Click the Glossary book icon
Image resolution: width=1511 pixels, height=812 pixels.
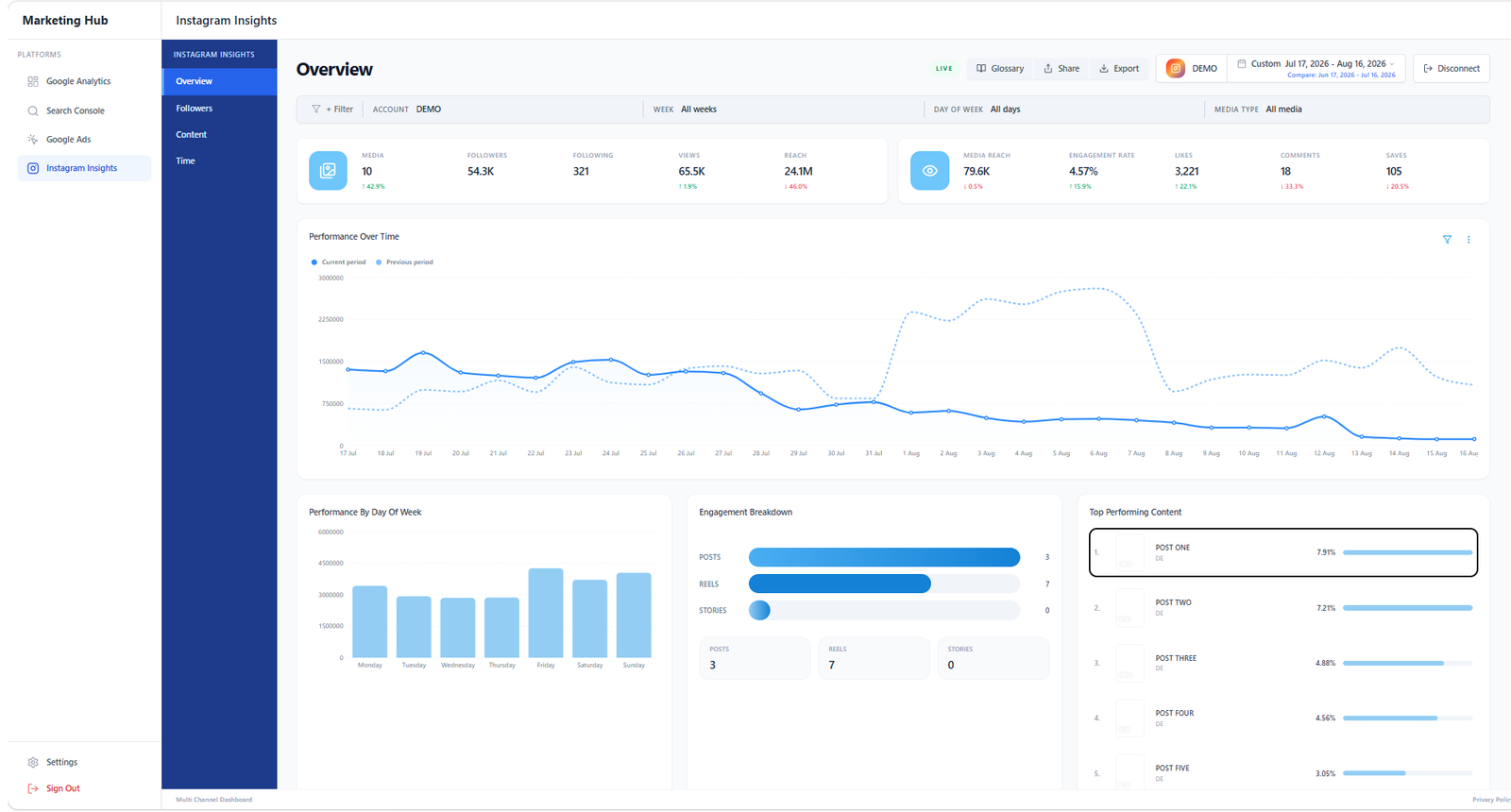[981, 68]
